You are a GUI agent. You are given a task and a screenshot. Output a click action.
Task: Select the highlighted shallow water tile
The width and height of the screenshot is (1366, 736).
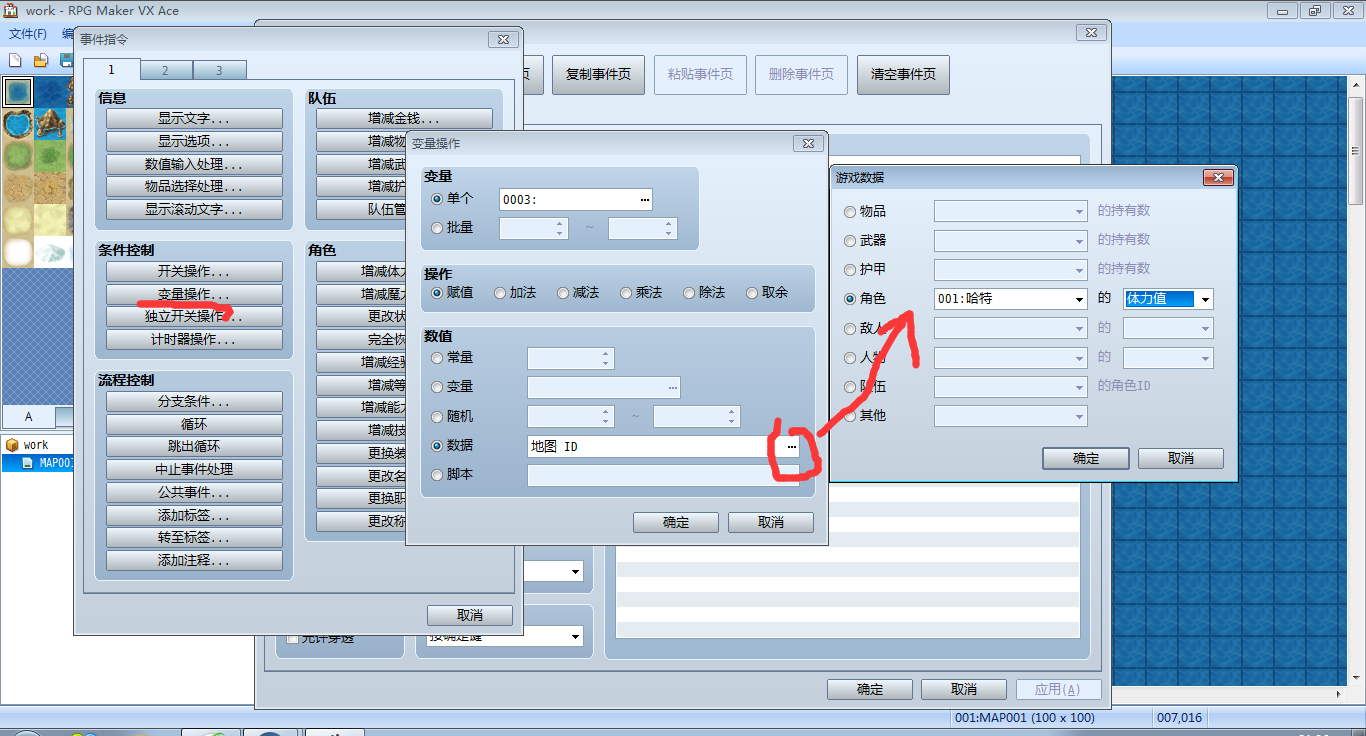(17, 92)
